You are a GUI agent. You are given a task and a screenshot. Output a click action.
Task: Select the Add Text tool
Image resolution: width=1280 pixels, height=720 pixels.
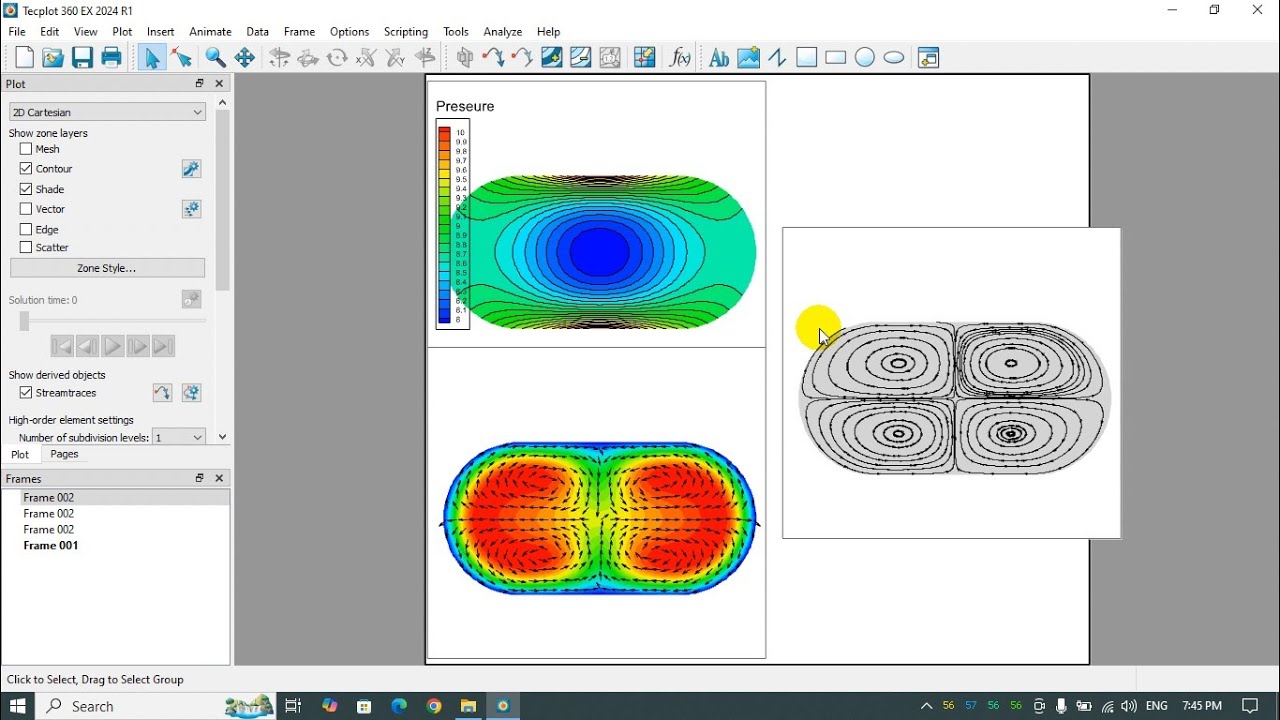(x=718, y=58)
